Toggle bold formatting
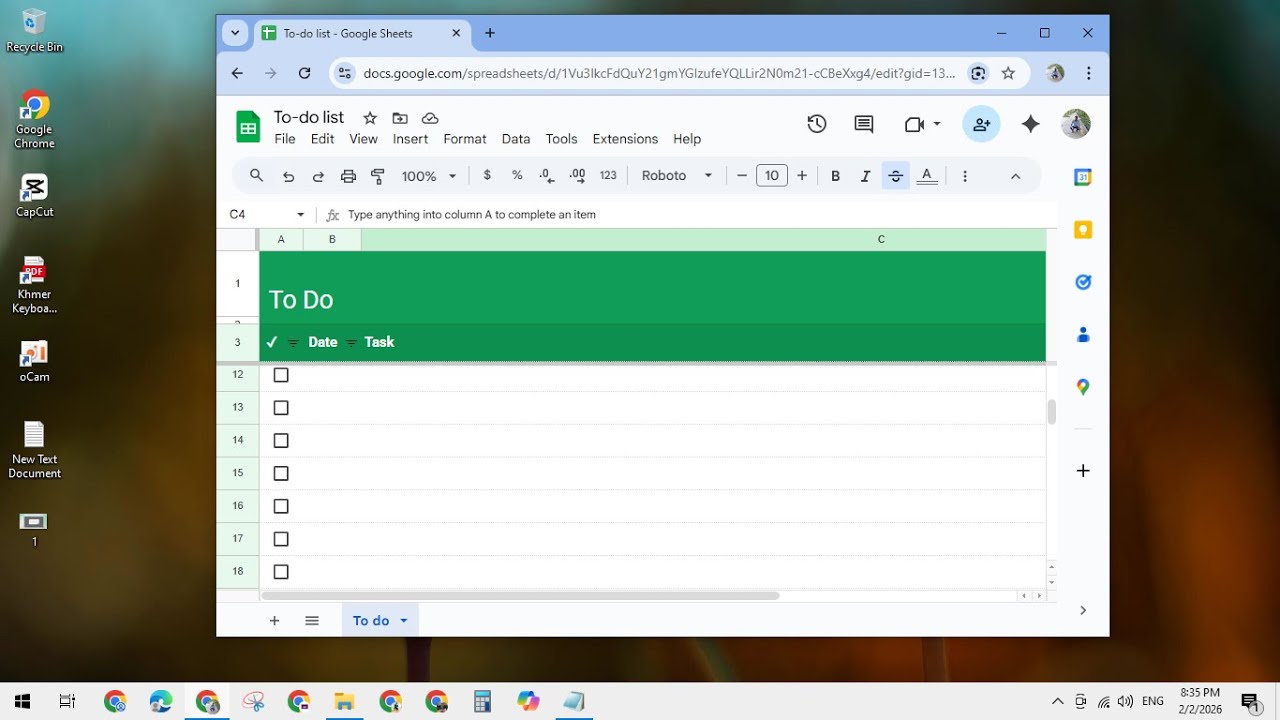Viewport: 1280px width, 720px height. tap(835, 176)
